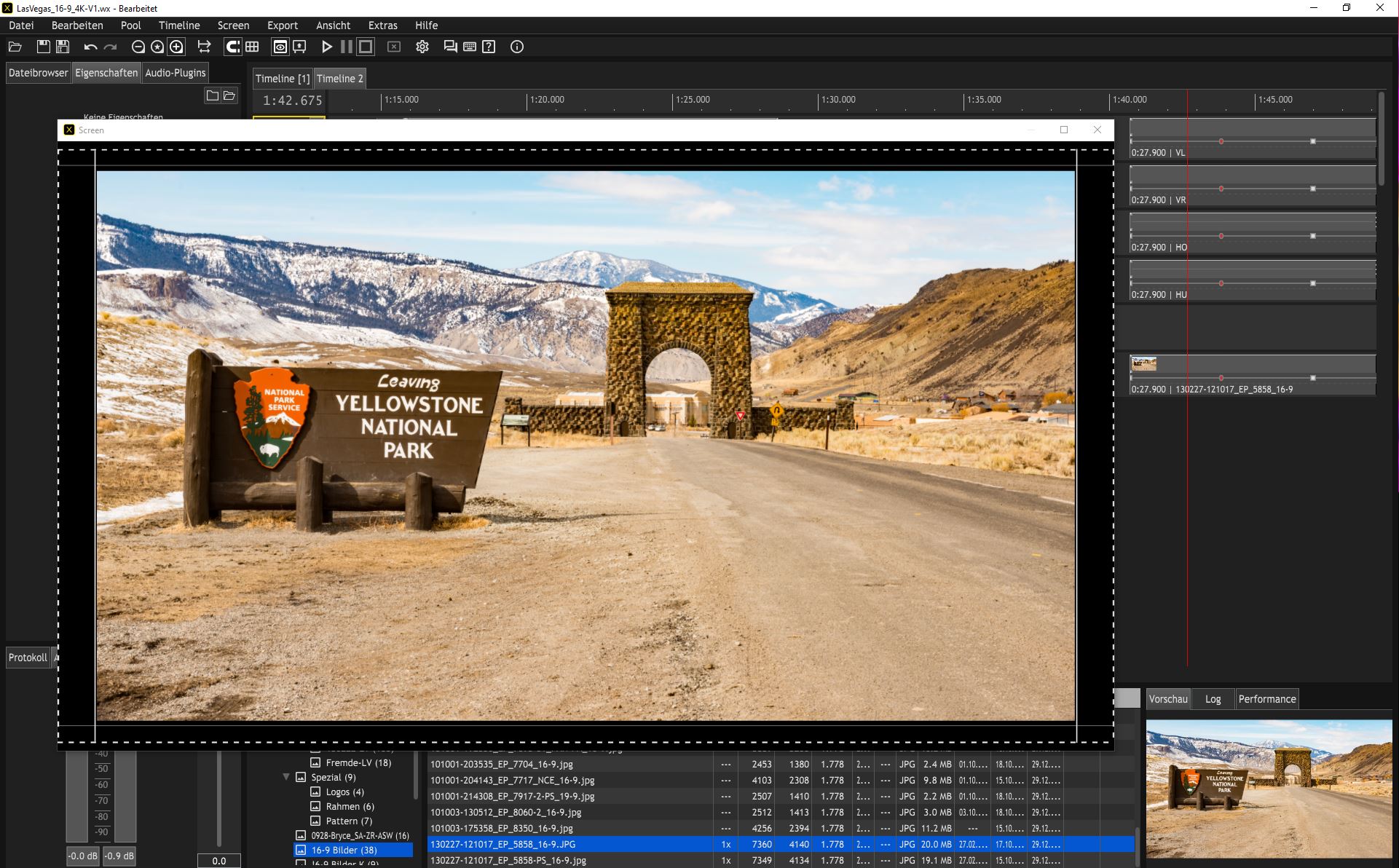The height and width of the screenshot is (868, 1399).
Task: Open the Screen menu
Action: pyautogui.click(x=234, y=25)
